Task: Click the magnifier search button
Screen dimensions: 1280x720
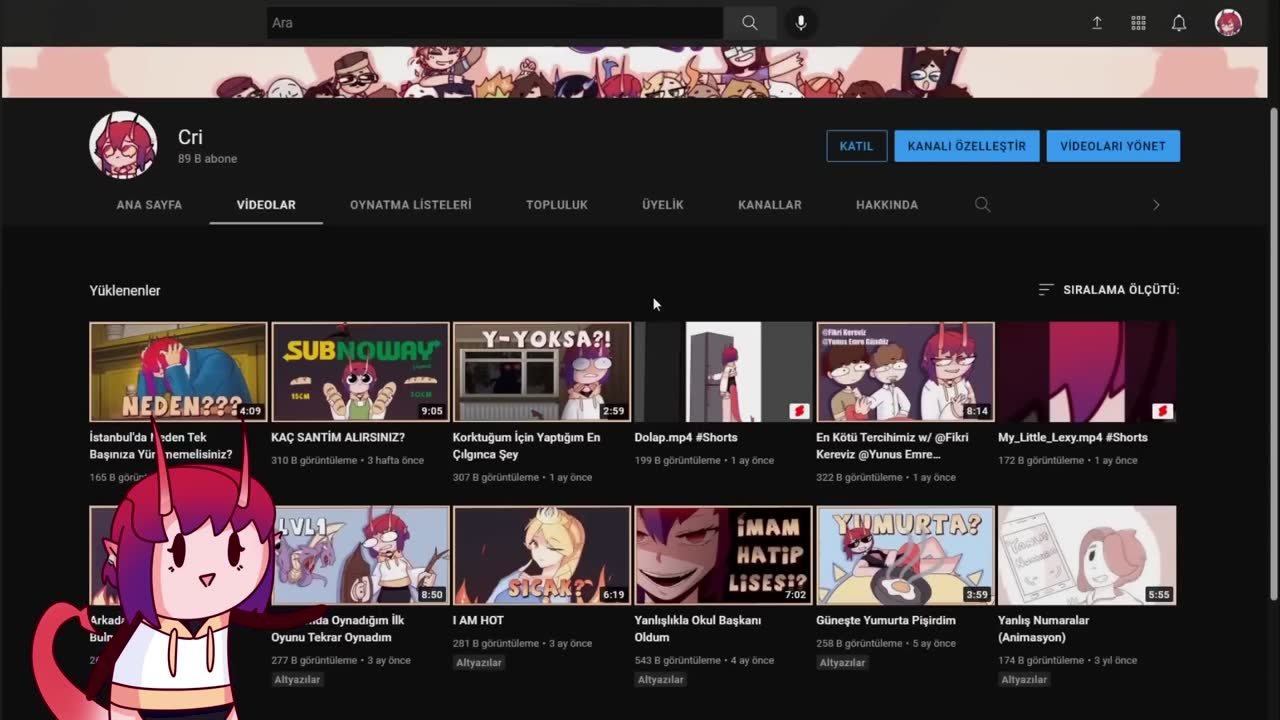Action: (x=750, y=23)
